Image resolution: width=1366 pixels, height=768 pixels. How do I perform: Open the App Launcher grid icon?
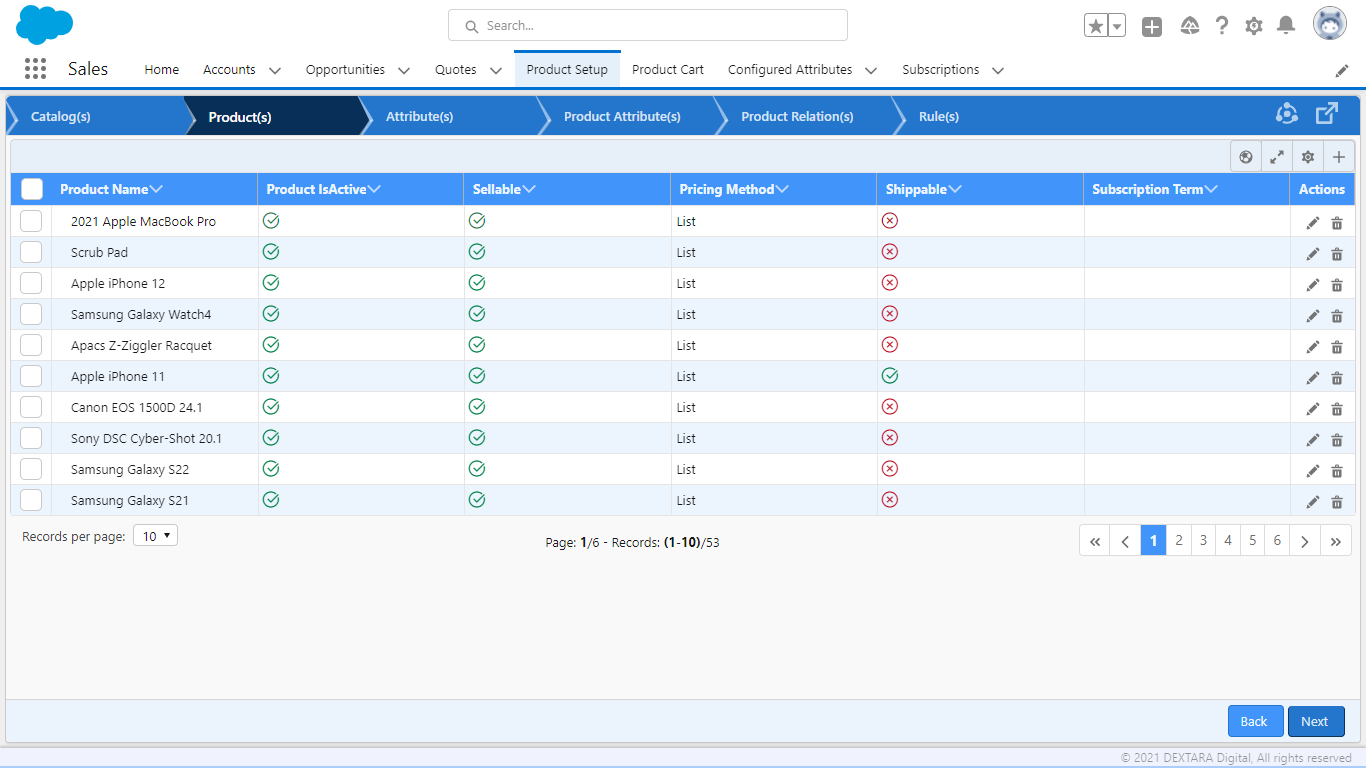pyautogui.click(x=35, y=68)
